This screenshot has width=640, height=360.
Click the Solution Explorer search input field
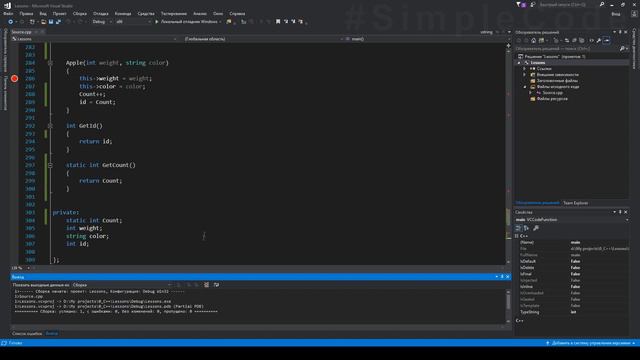[567, 49]
